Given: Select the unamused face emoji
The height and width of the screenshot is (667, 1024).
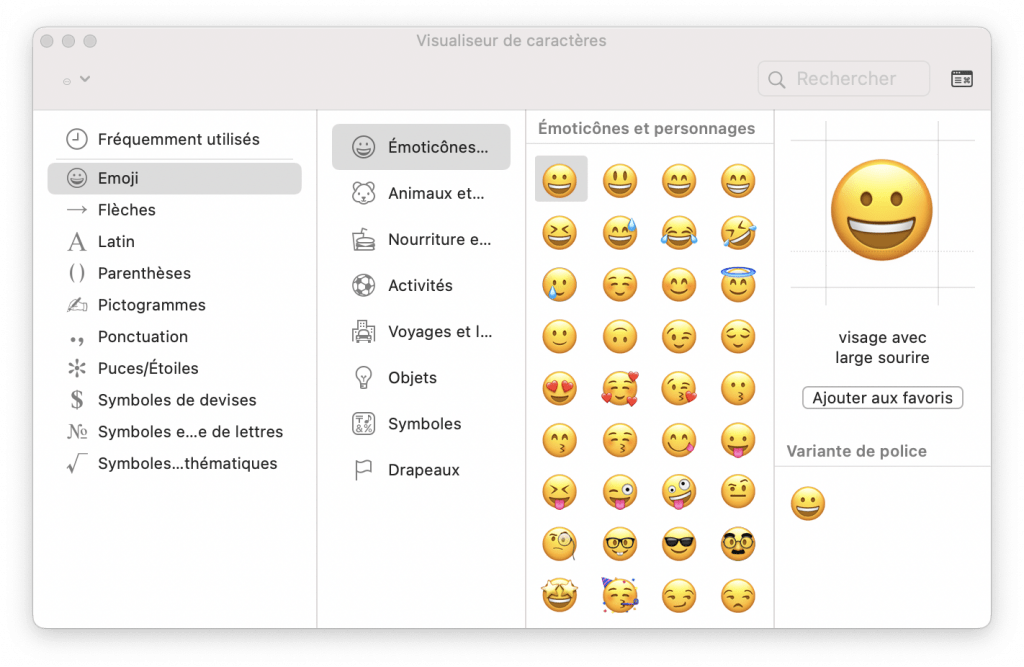Looking at the screenshot, I should click(738, 596).
